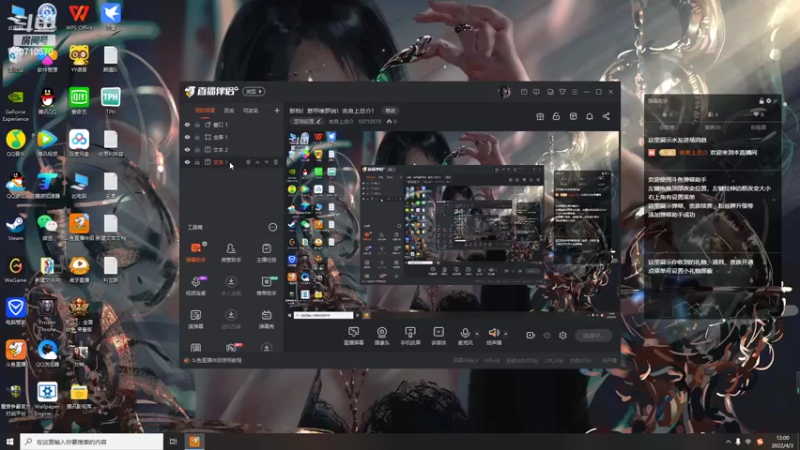Select the 窗口 1 source row
The height and width of the screenshot is (450, 800).
232,124
